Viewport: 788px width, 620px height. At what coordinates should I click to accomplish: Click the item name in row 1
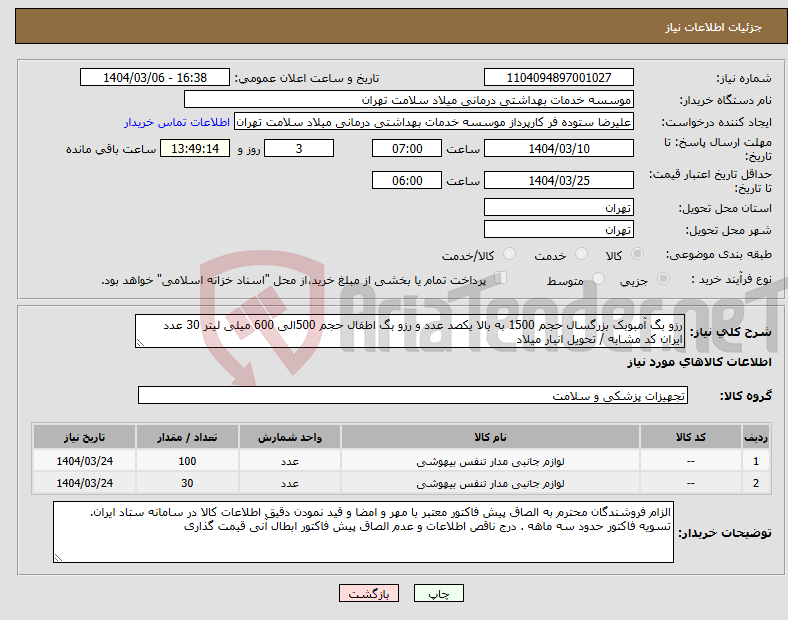(x=490, y=461)
